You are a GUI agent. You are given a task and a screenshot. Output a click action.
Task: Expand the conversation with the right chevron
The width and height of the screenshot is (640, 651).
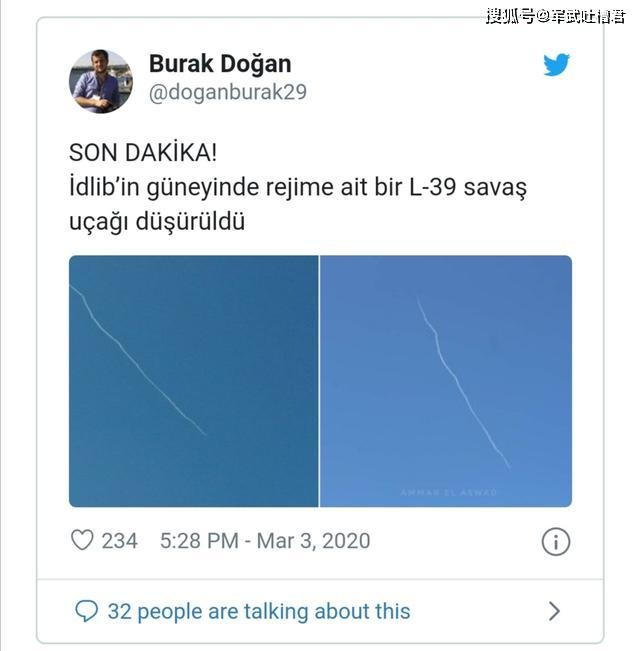pos(554,611)
